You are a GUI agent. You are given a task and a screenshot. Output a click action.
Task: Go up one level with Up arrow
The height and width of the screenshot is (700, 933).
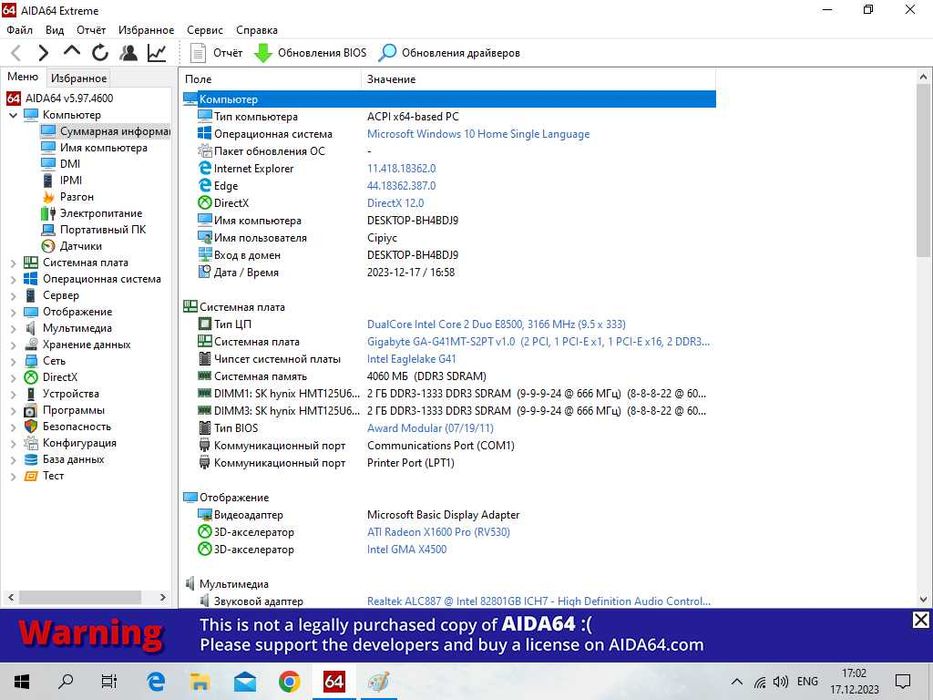pyautogui.click(x=71, y=52)
